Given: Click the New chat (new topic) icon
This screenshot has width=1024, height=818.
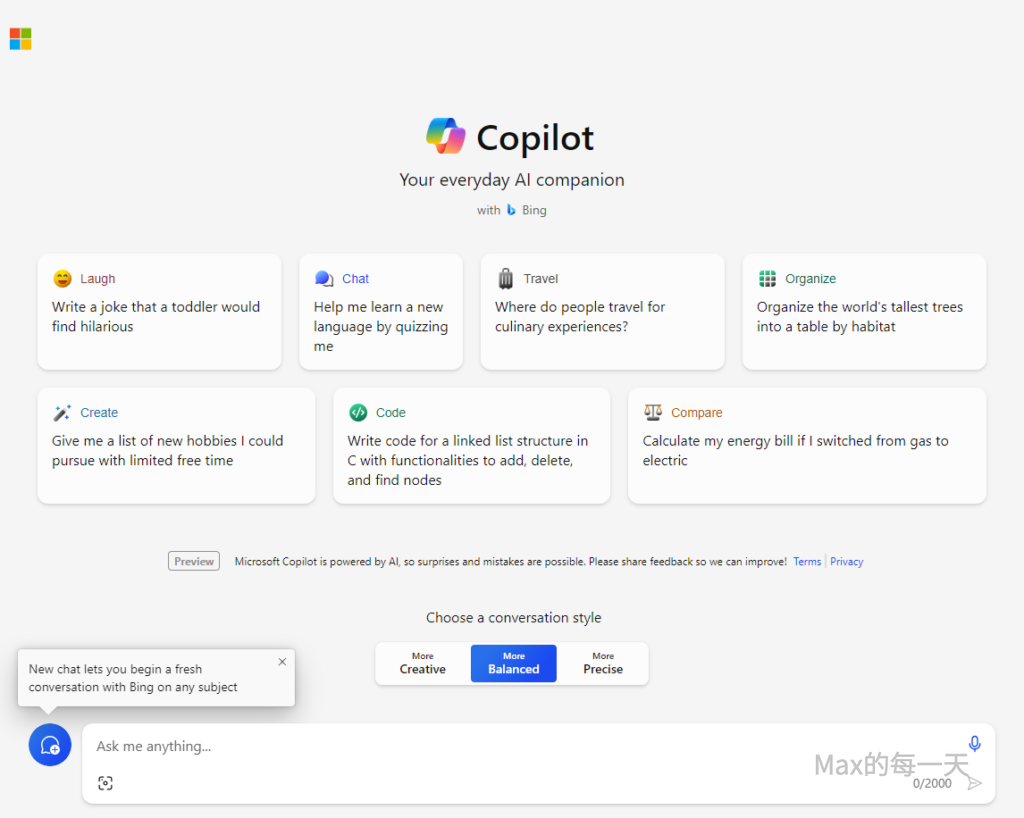Looking at the screenshot, I should click(50, 745).
